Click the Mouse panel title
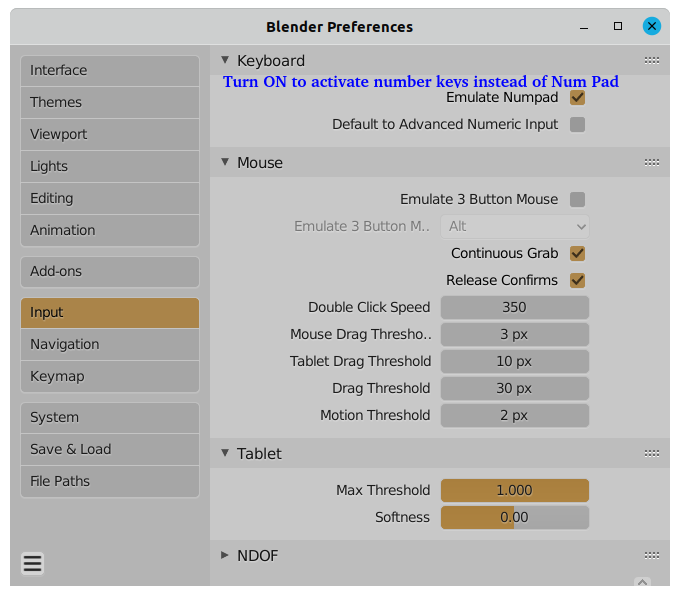The height and width of the screenshot is (596, 680). 259,163
